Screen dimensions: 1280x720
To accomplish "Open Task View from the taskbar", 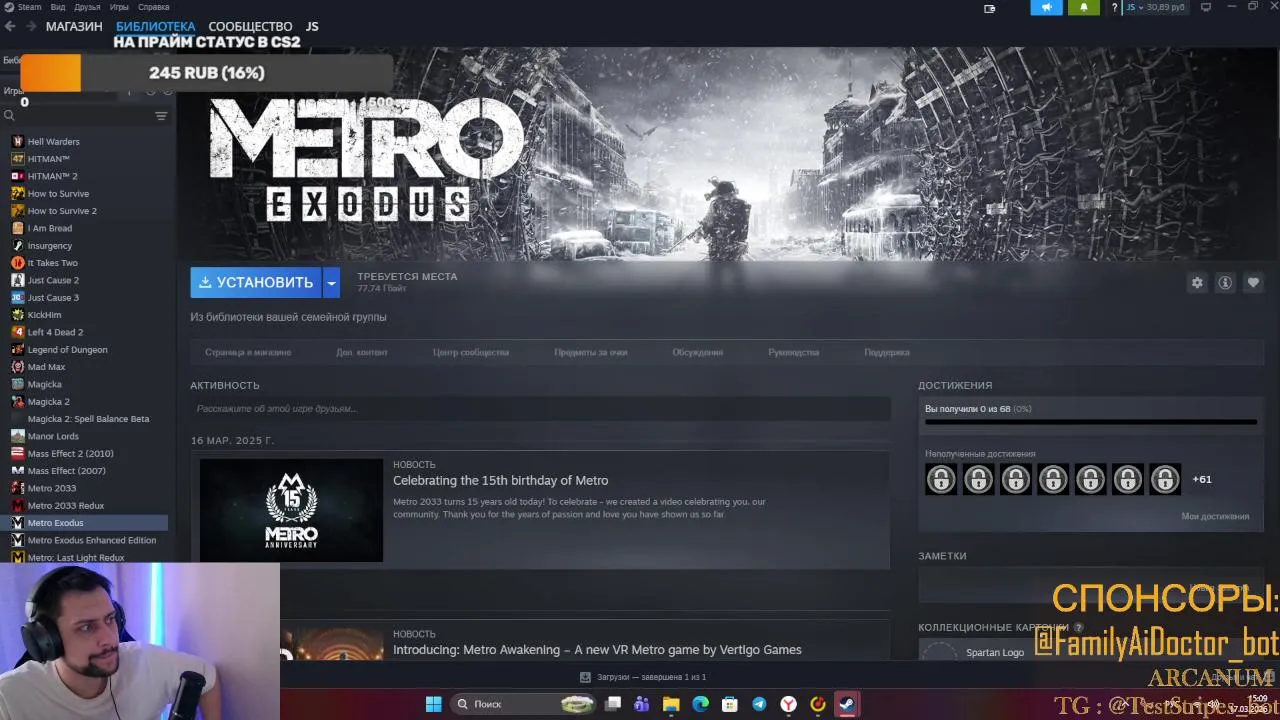I will pos(613,704).
